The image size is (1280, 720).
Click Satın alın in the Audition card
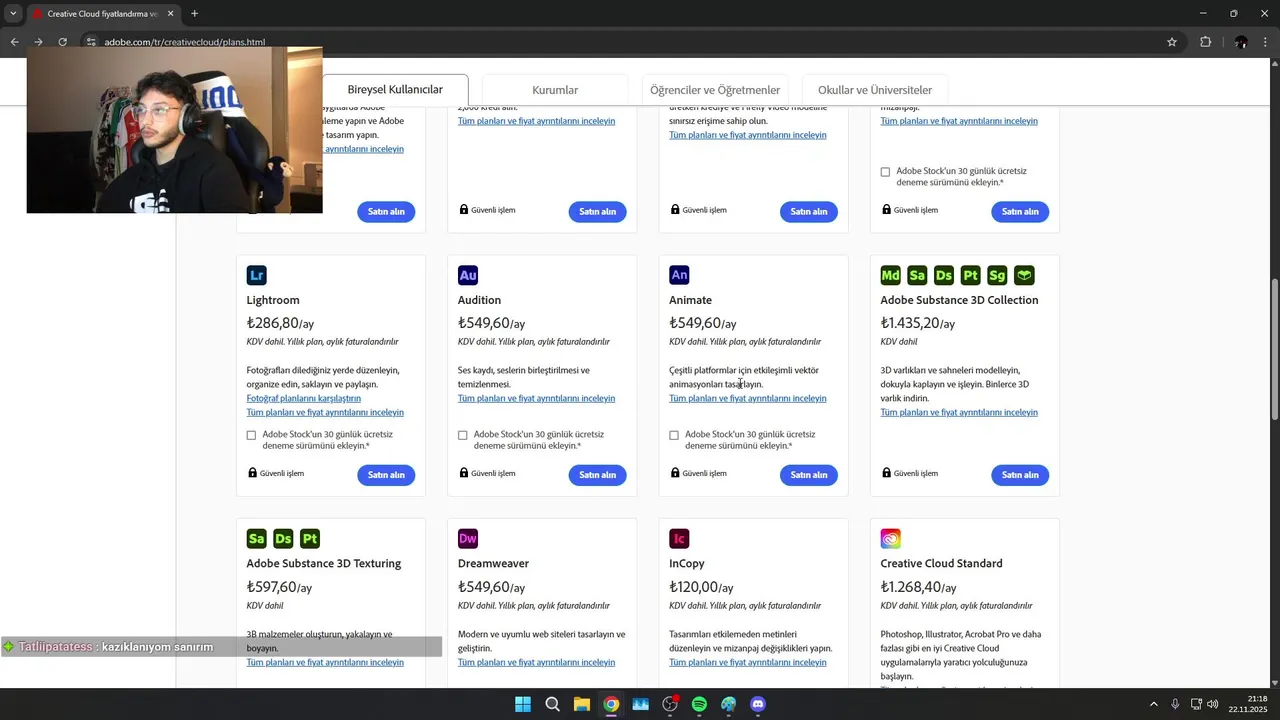click(597, 475)
